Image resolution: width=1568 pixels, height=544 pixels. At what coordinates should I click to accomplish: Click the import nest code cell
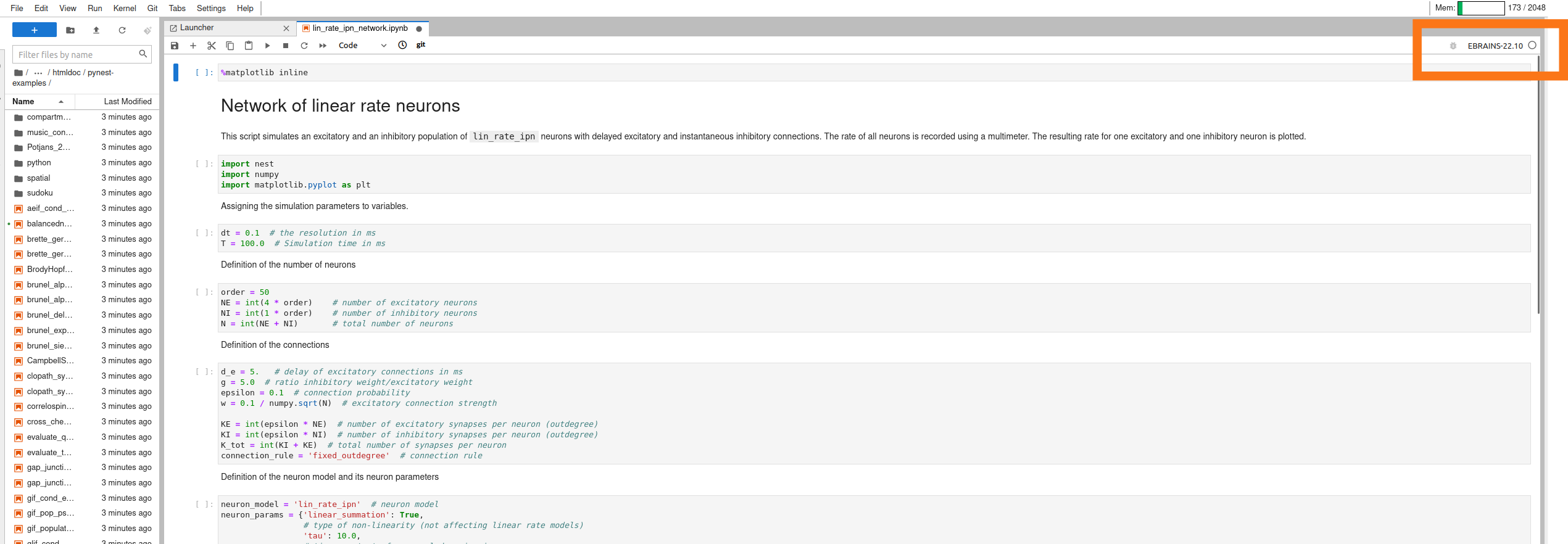pos(874,175)
